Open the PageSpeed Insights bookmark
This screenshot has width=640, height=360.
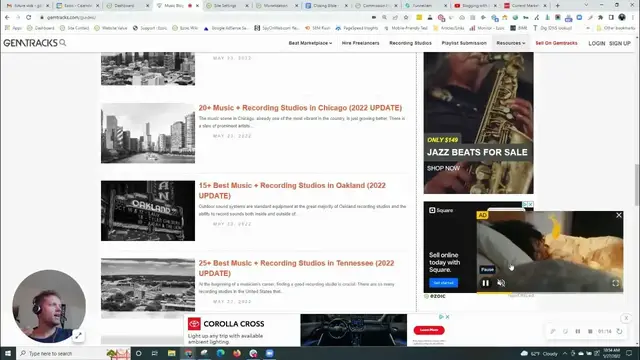(357, 28)
